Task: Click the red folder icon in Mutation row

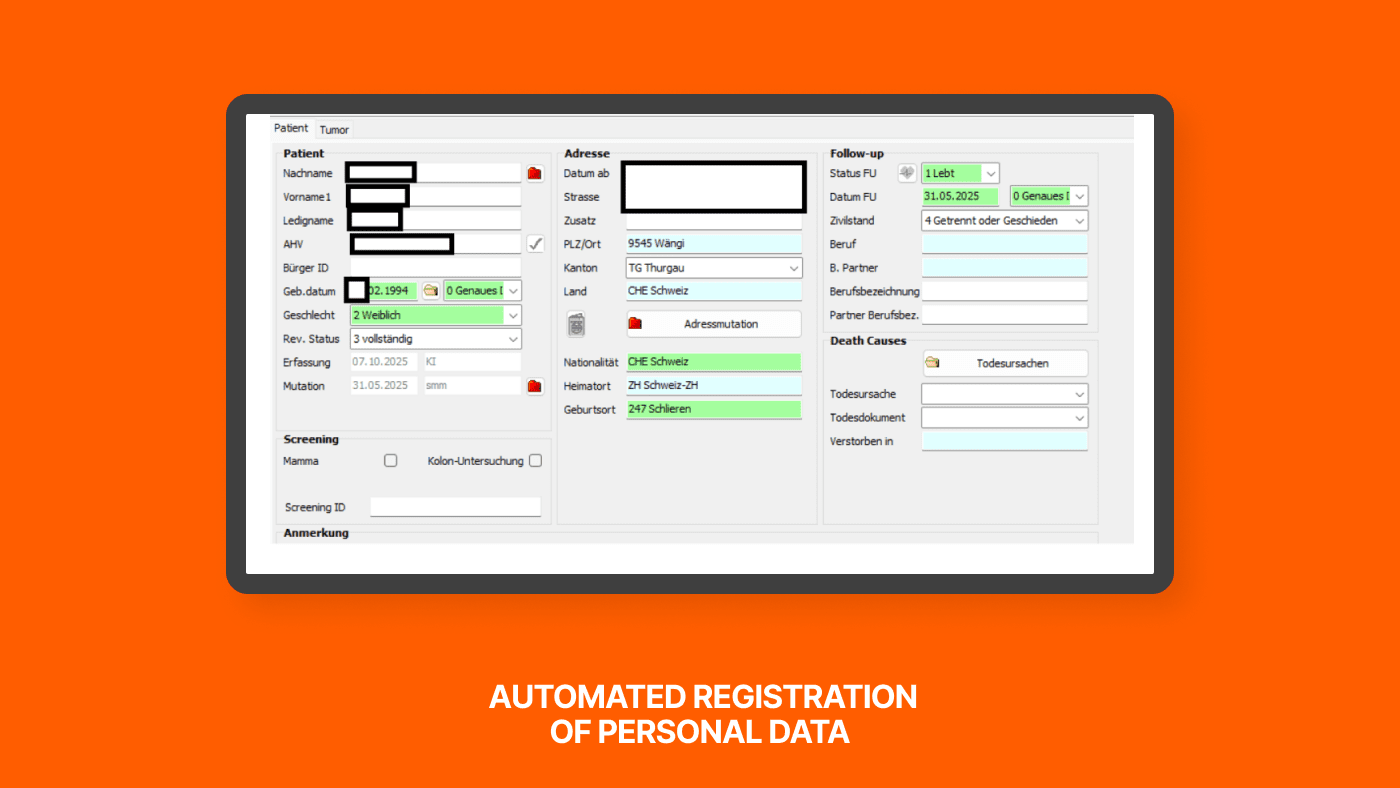Action: [x=535, y=386]
